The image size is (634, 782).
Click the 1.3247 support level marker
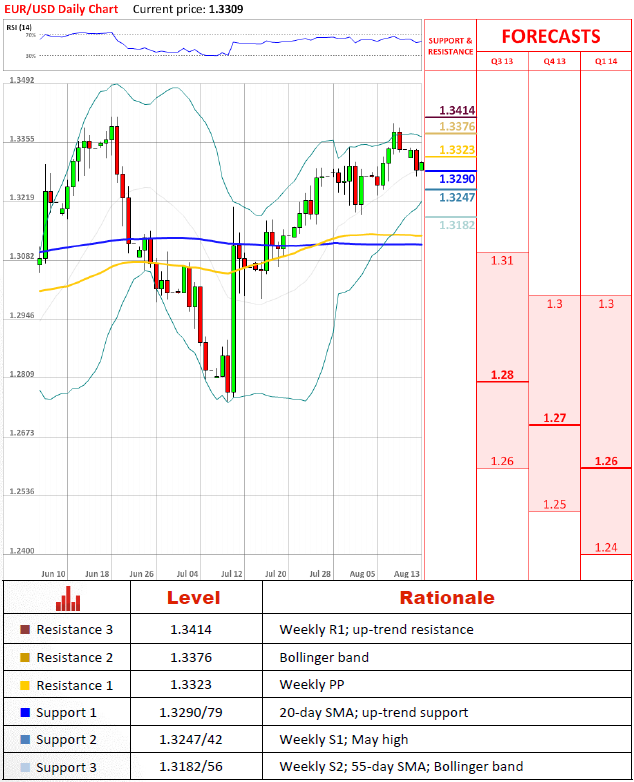click(x=457, y=197)
